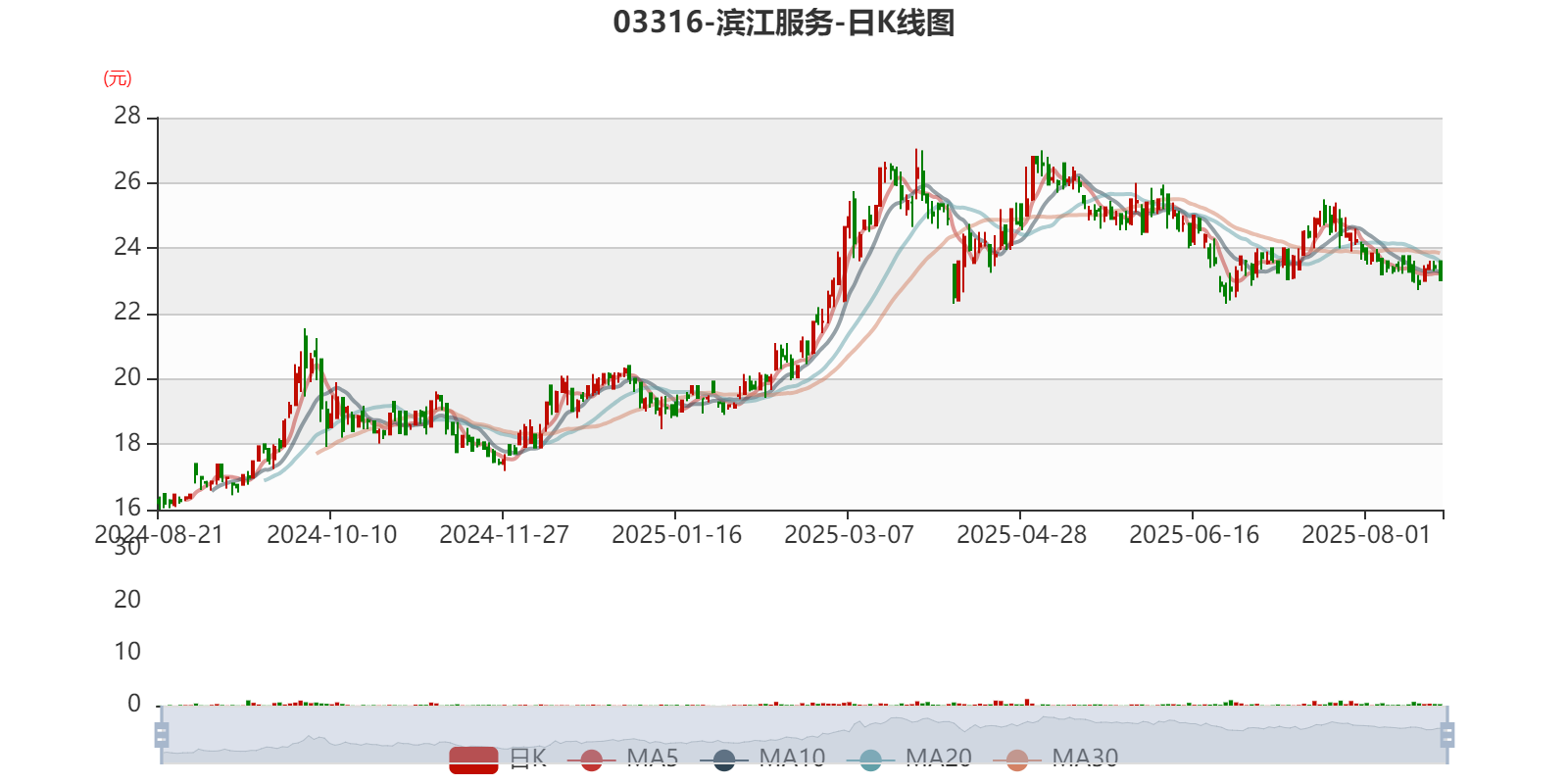Click the 28 price axis label
Image resolution: width=1568 pixels, height=784 pixels.
(127, 116)
